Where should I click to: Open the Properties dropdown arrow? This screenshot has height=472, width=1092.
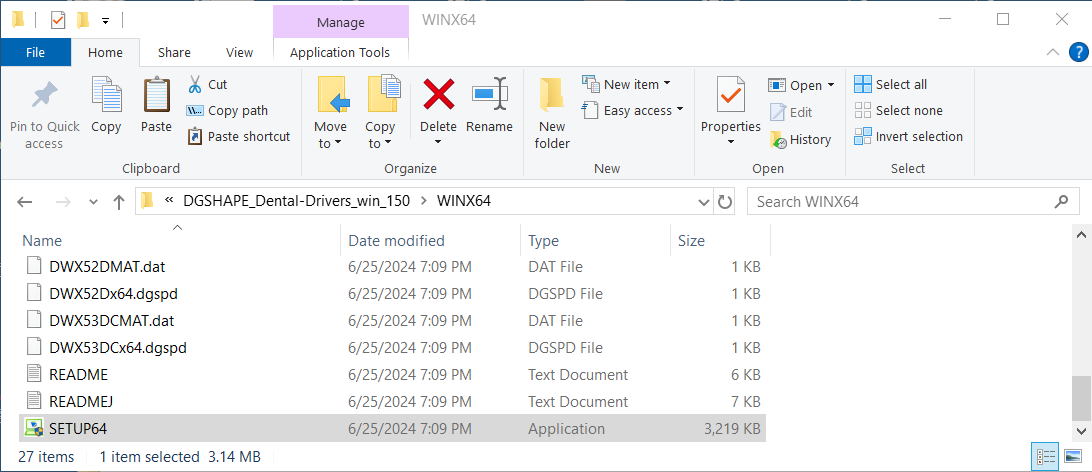click(x=731, y=143)
